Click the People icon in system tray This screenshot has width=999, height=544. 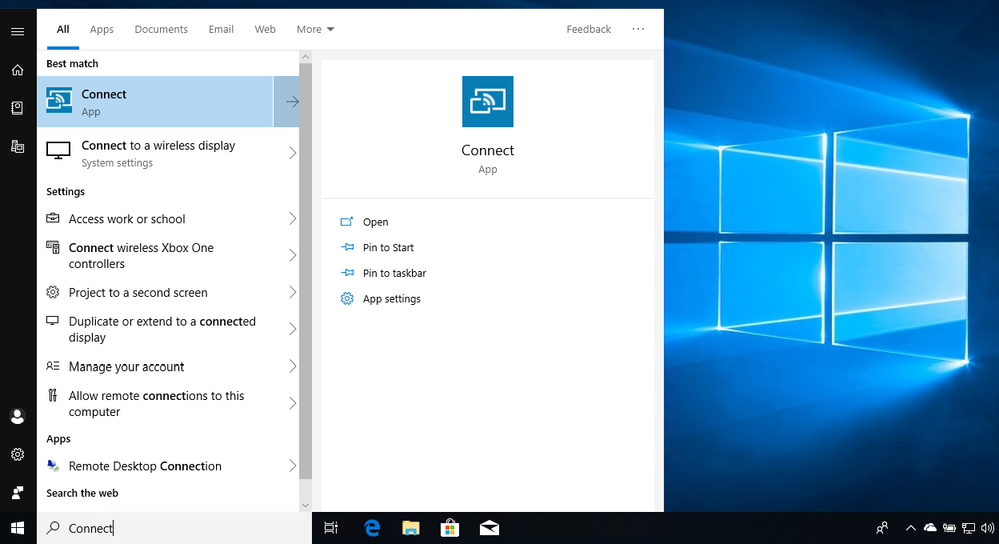[x=882, y=528]
